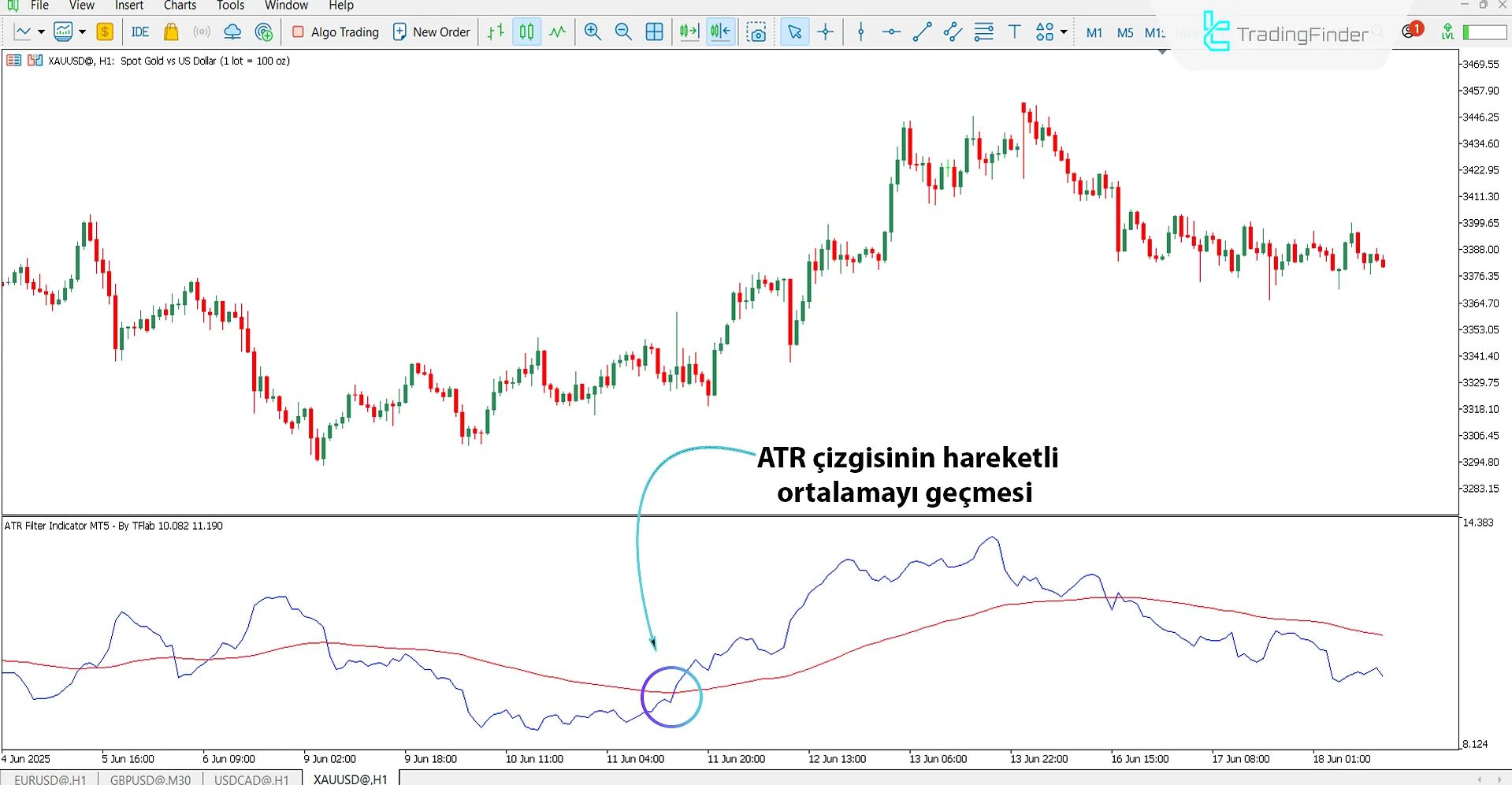The image size is (1512, 785).
Task: Switch to M15 timeframe
Action: click(x=1155, y=33)
